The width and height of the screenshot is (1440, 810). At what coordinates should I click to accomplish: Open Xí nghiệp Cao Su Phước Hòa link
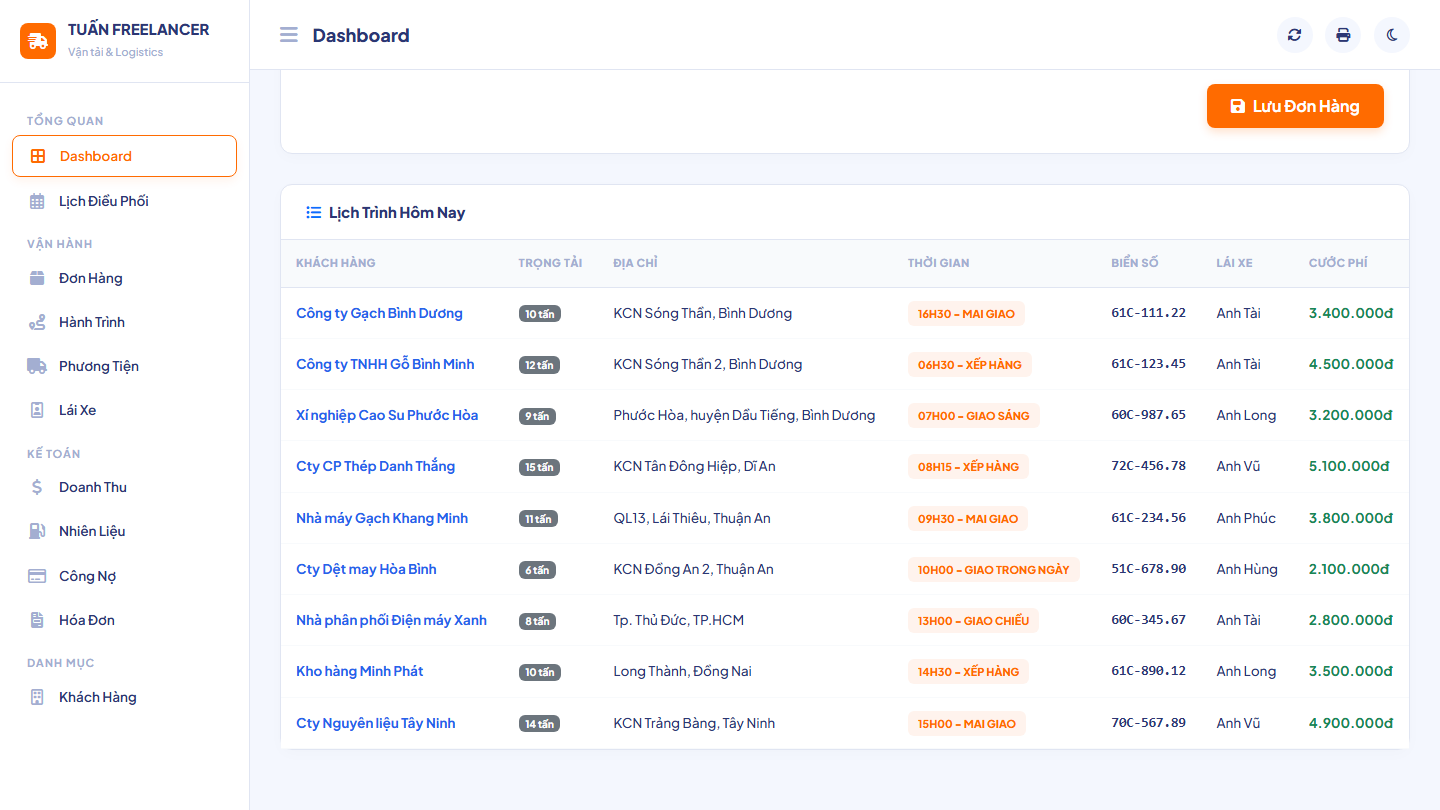tap(387, 415)
